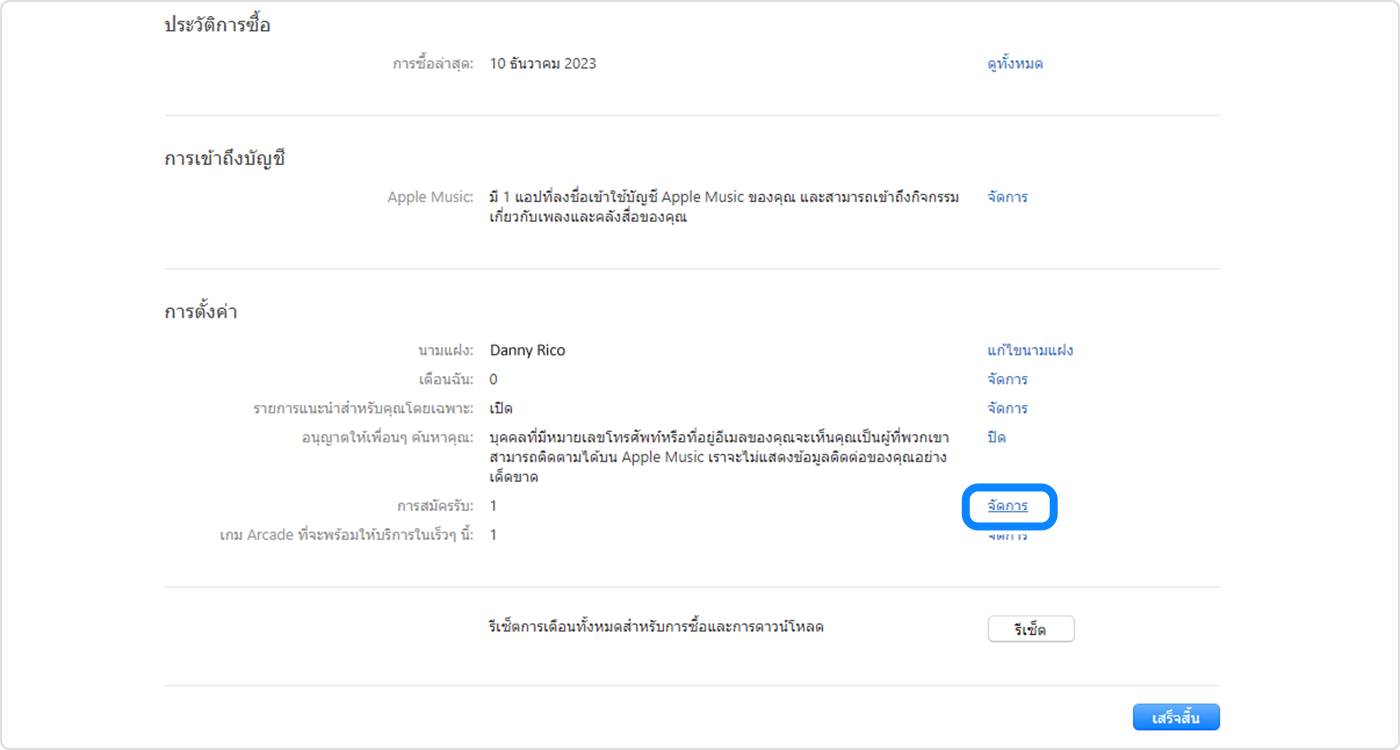Viewport: 1400px width, 750px height.
Task: Click the date 10 ธันวาคม 2023
Action: 543,64
